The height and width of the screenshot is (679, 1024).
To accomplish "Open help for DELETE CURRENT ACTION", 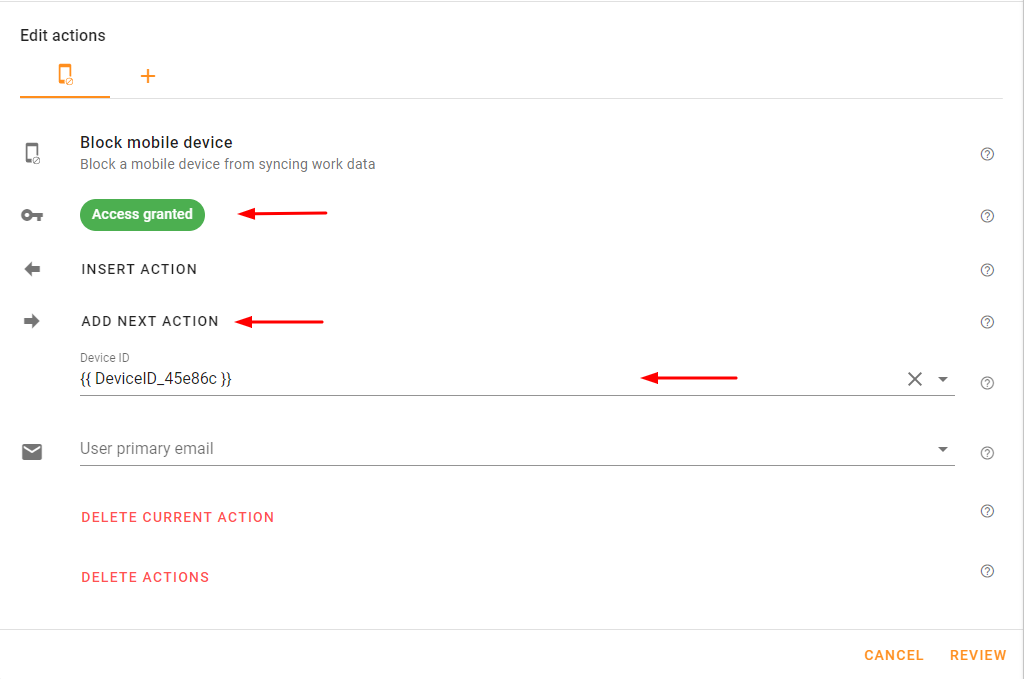I will click(987, 511).
